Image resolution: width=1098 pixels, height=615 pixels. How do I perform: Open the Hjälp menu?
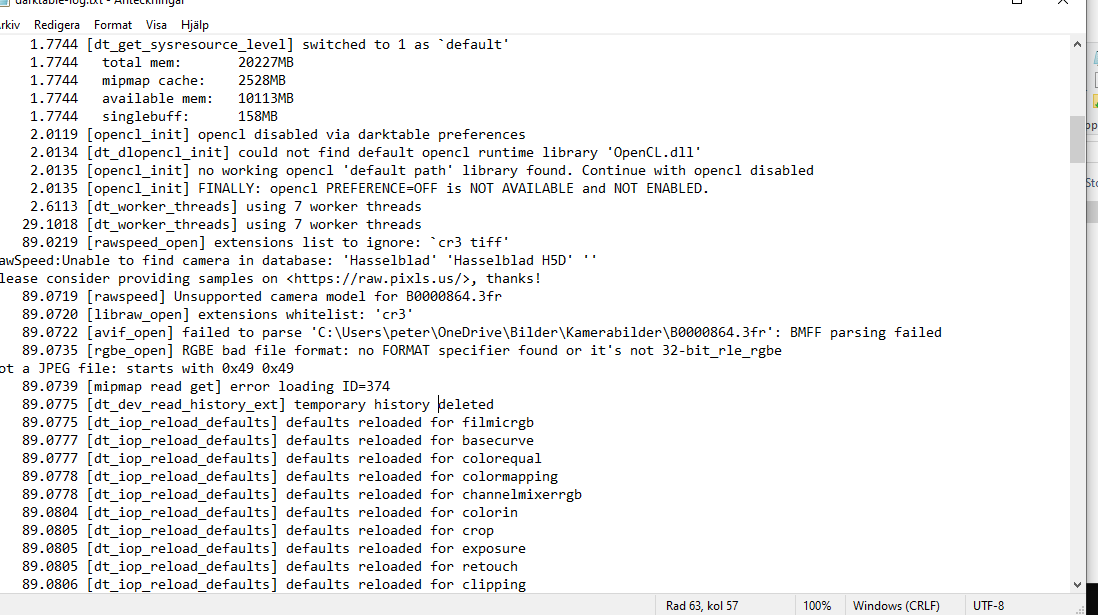(x=195, y=25)
